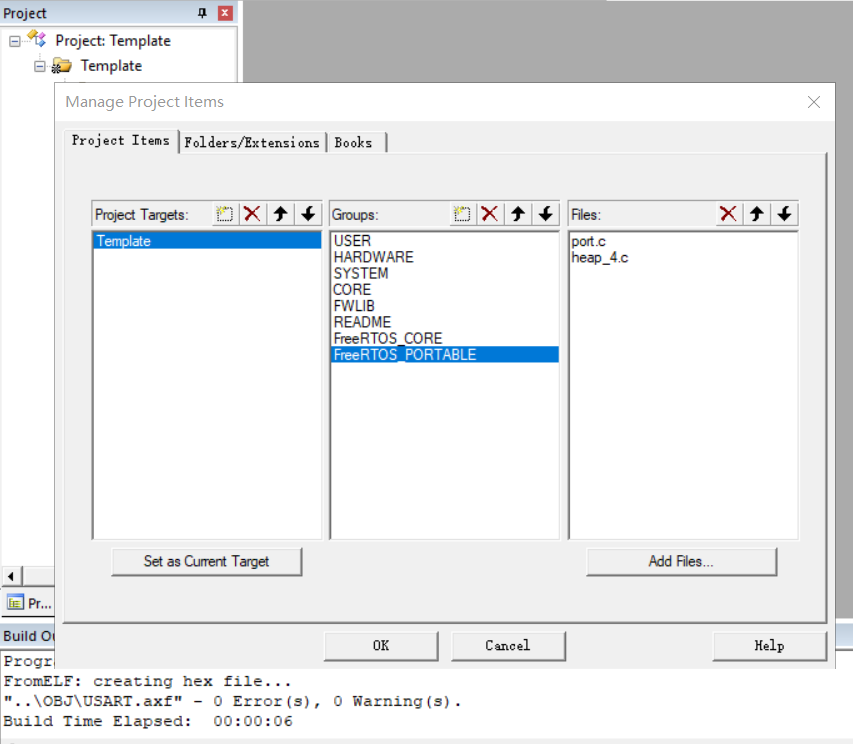Move Project Target up
Viewport: 853px width, 744px height.
tap(280, 214)
